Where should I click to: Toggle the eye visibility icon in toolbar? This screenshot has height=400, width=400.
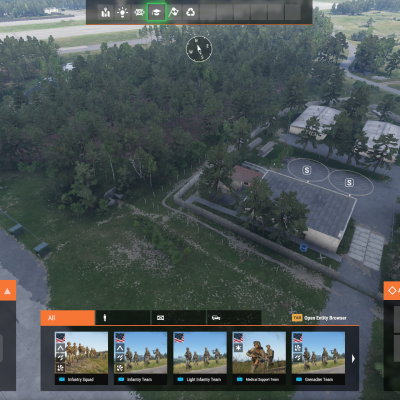(139, 13)
